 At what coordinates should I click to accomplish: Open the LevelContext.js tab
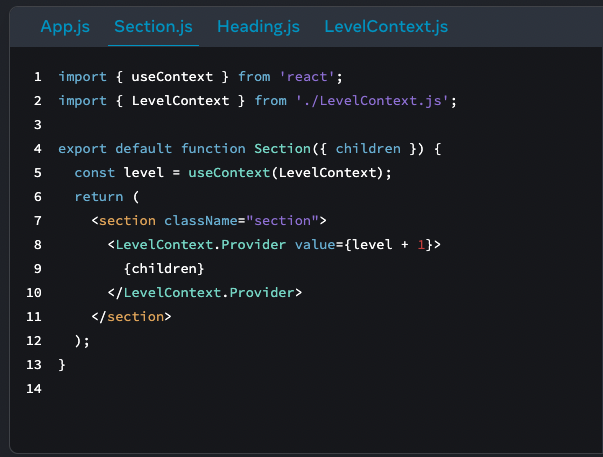click(386, 27)
